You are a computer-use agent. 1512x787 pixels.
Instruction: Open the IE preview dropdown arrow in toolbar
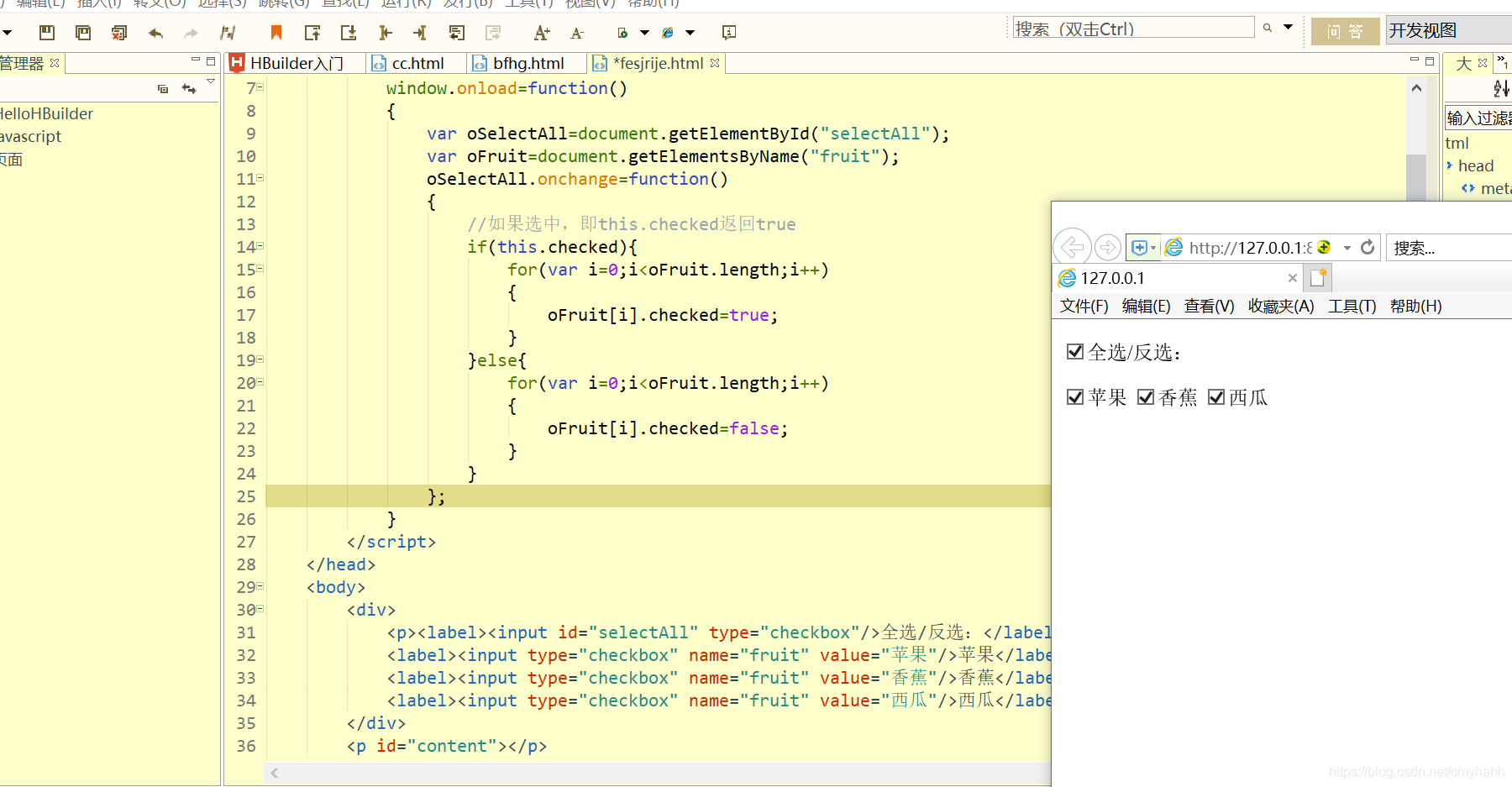pos(690,33)
